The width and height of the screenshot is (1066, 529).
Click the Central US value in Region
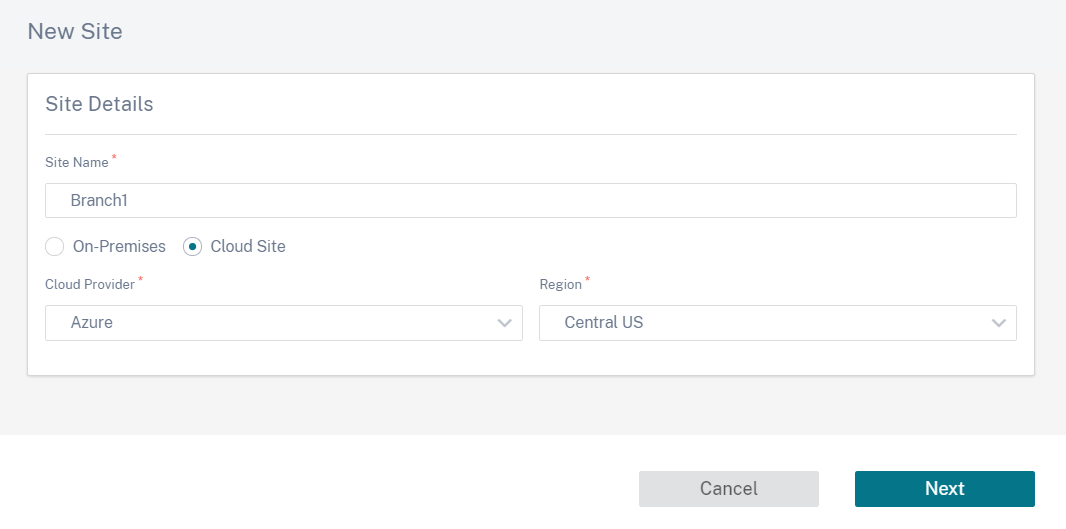pos(604,323)
